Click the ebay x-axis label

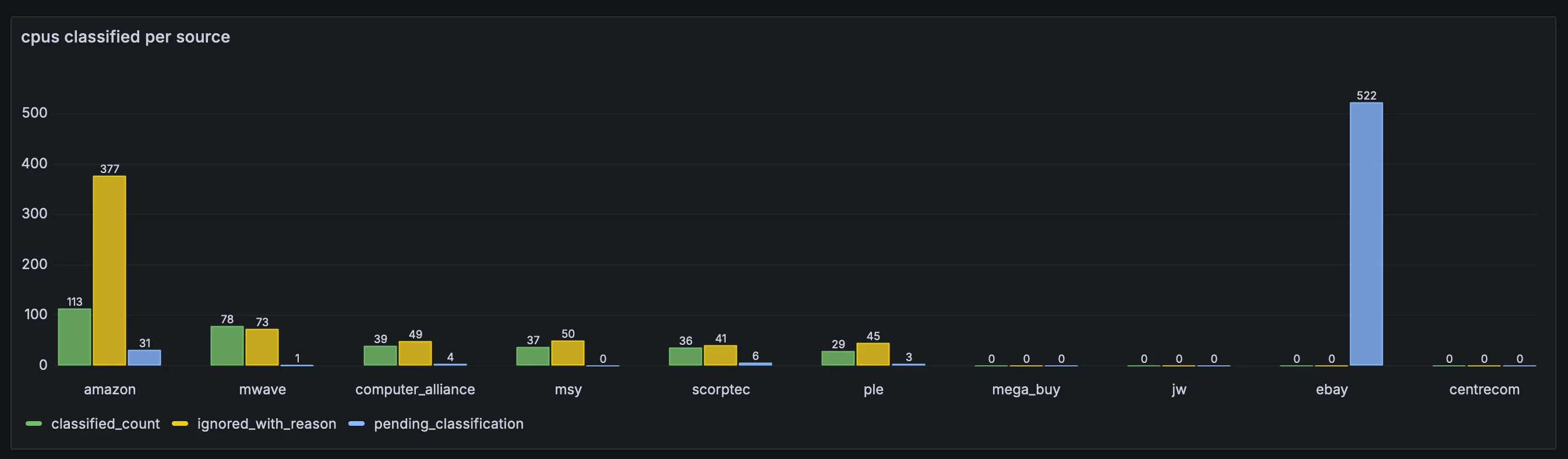[1331, 390]
